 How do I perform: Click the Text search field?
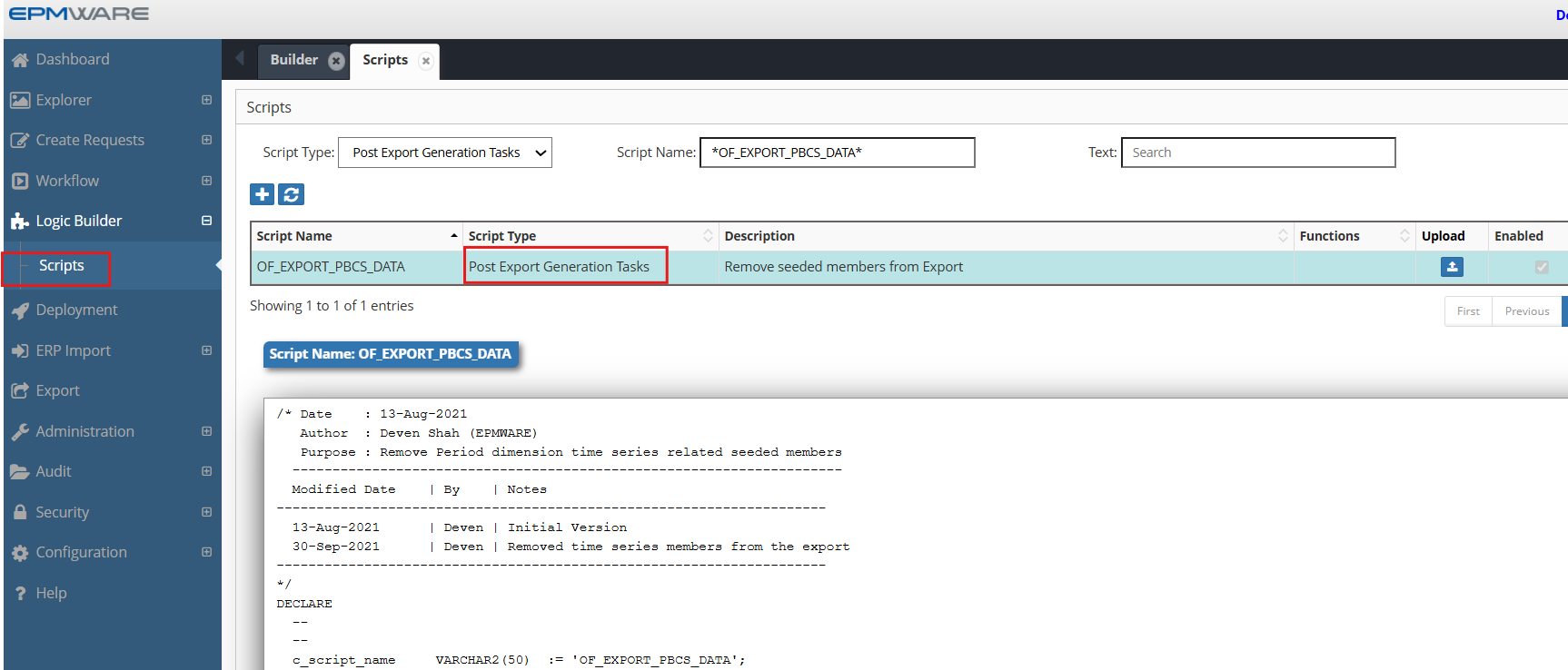[x=1258, y=153]
